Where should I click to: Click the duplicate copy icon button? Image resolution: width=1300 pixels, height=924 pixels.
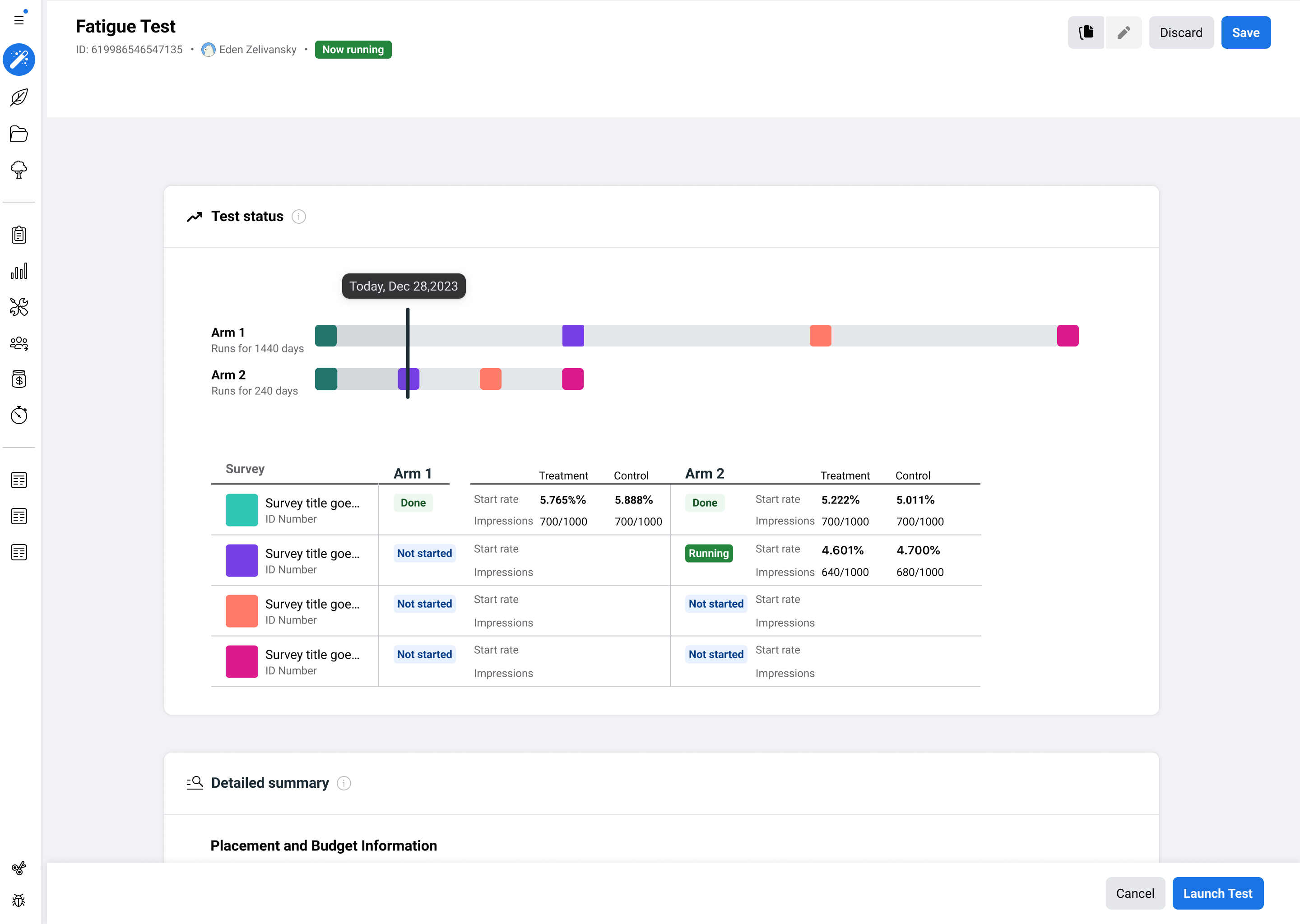[x=1086, y=32]
